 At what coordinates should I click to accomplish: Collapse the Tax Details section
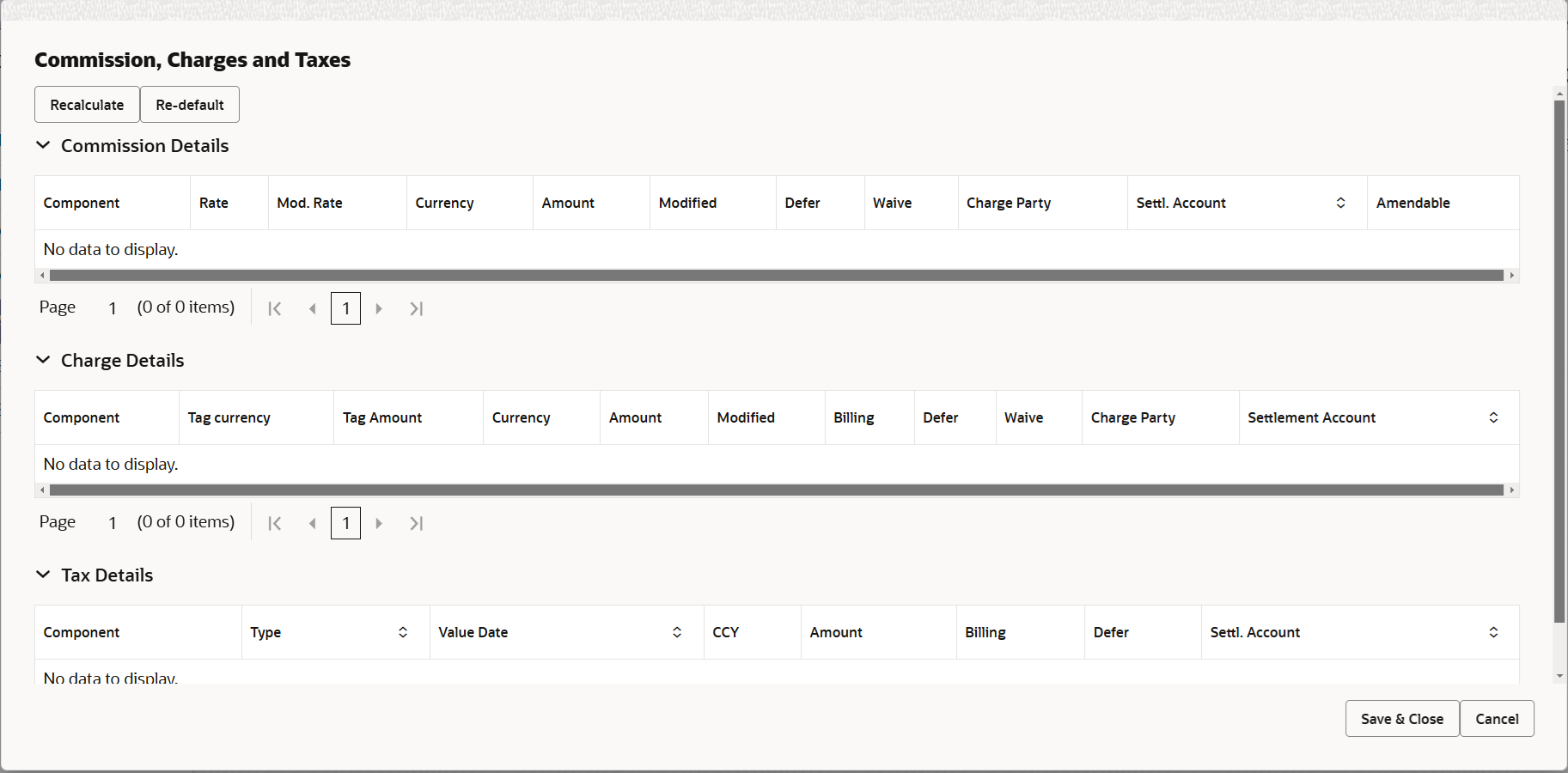pyautogui.click(x=43, y=575)
